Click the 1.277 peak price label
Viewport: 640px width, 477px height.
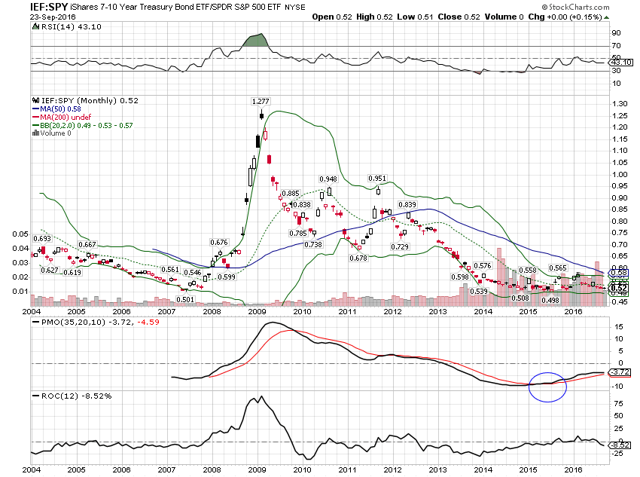pyautogui.click(x=260, y=101)
